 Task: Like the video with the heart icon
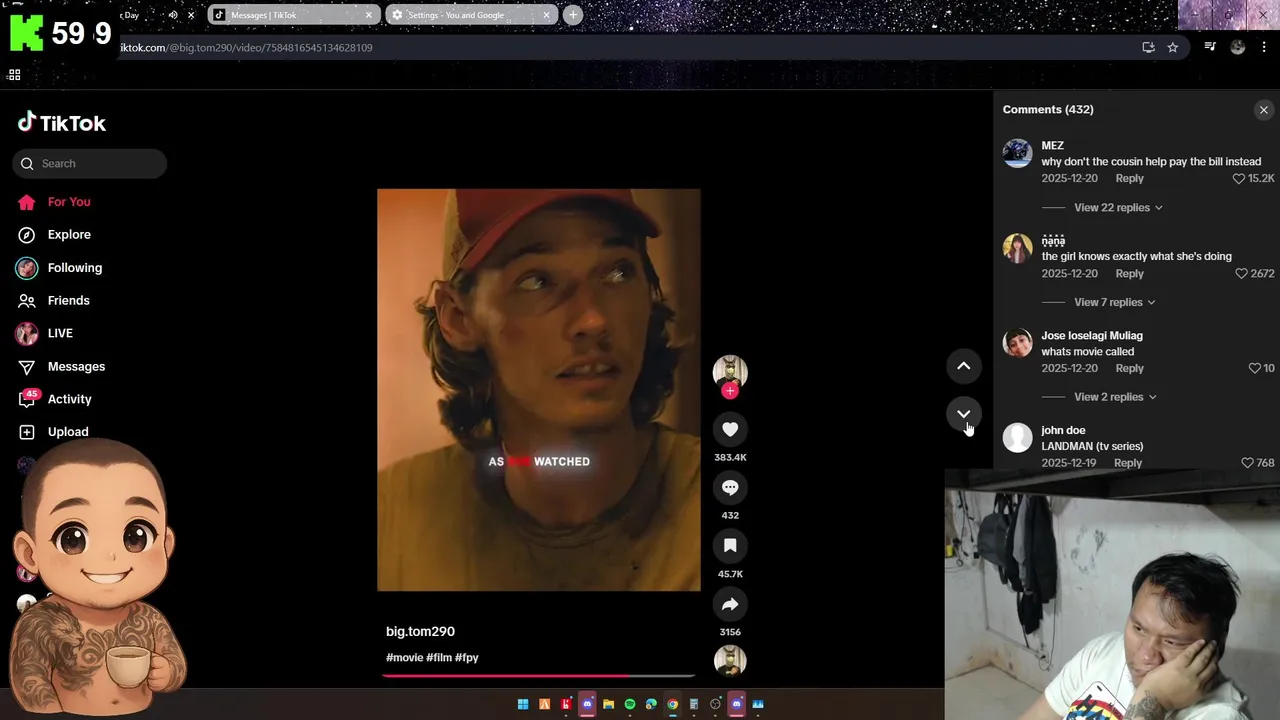pyautogui.click(x=730, y=429)
